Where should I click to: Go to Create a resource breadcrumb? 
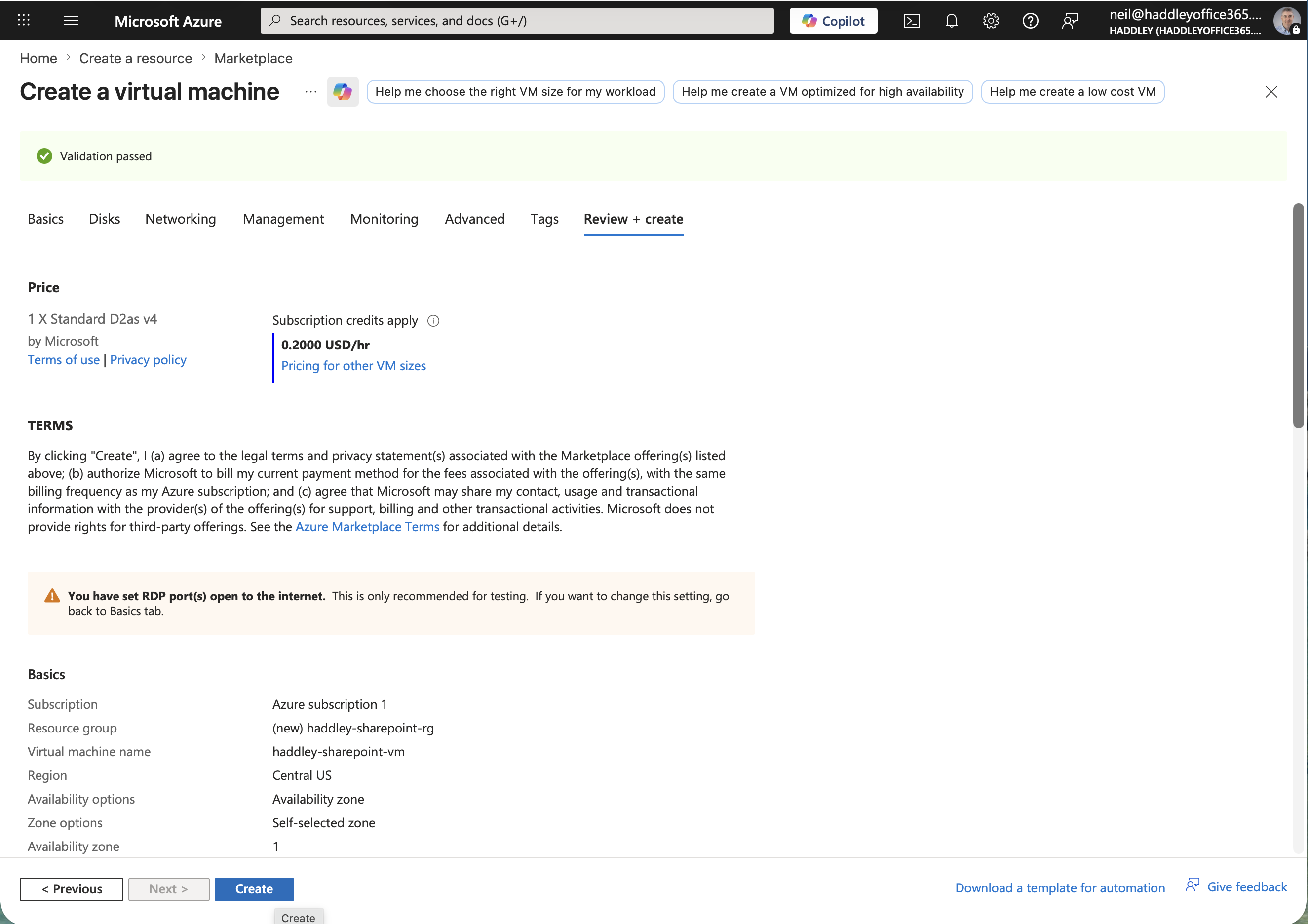136,58
